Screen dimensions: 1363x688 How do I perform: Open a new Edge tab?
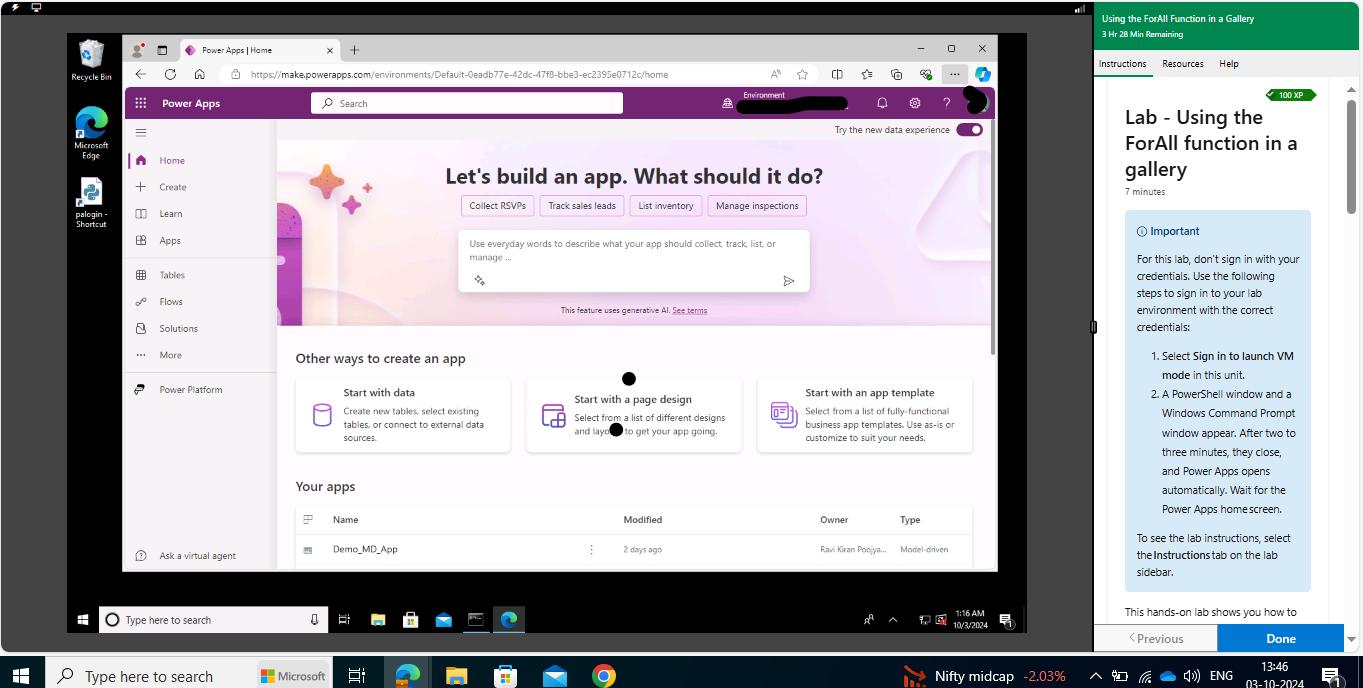click(354, 50)
